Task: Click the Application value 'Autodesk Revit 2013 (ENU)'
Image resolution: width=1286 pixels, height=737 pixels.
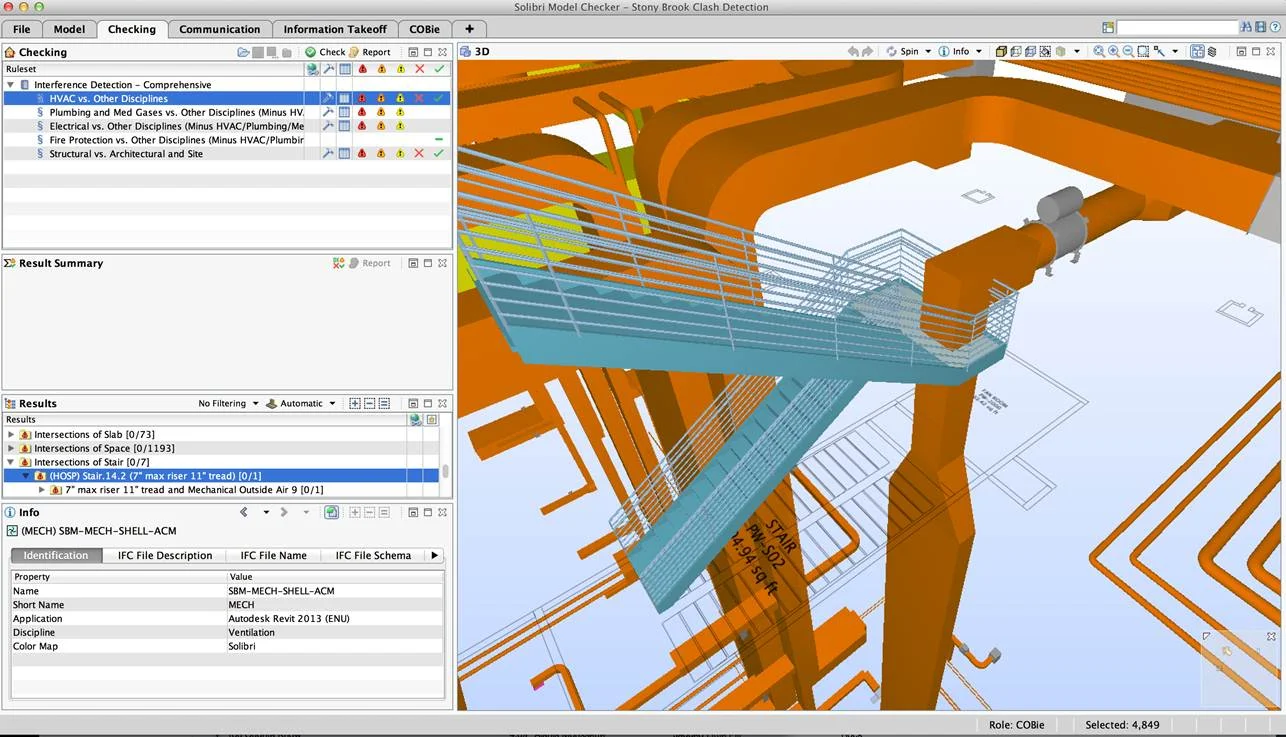Action: coord(289,619)
